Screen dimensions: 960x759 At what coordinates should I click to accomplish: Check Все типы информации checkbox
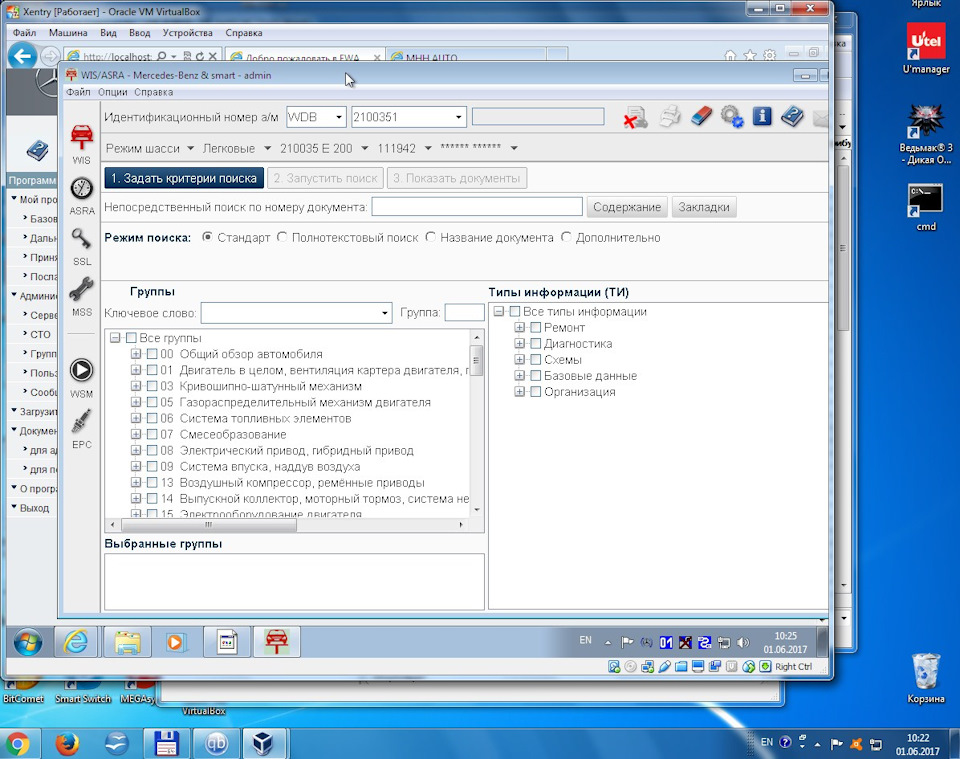pyautogui.click(x=515, y=312)
